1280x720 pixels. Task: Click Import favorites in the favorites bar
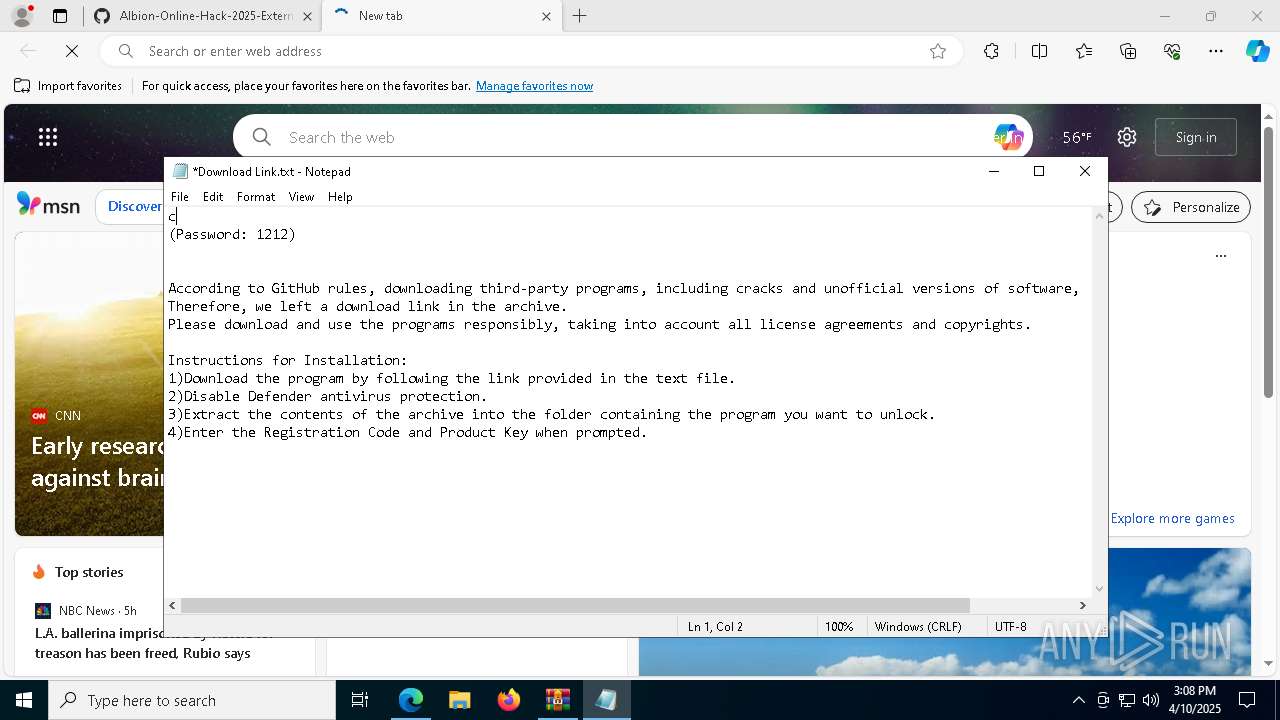pos(68,86)
